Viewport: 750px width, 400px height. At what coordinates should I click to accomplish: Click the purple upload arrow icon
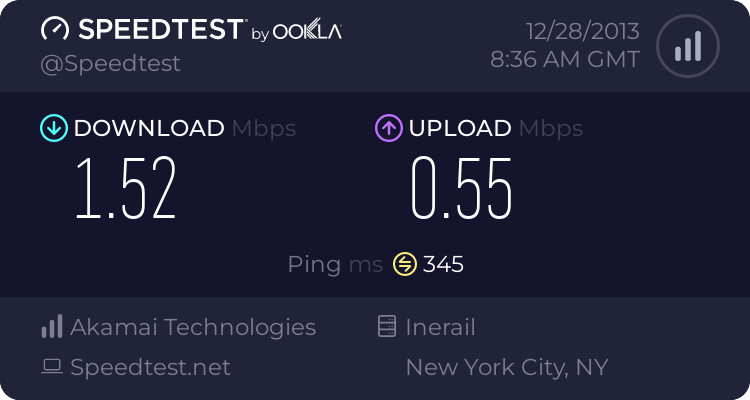point(389,128)
